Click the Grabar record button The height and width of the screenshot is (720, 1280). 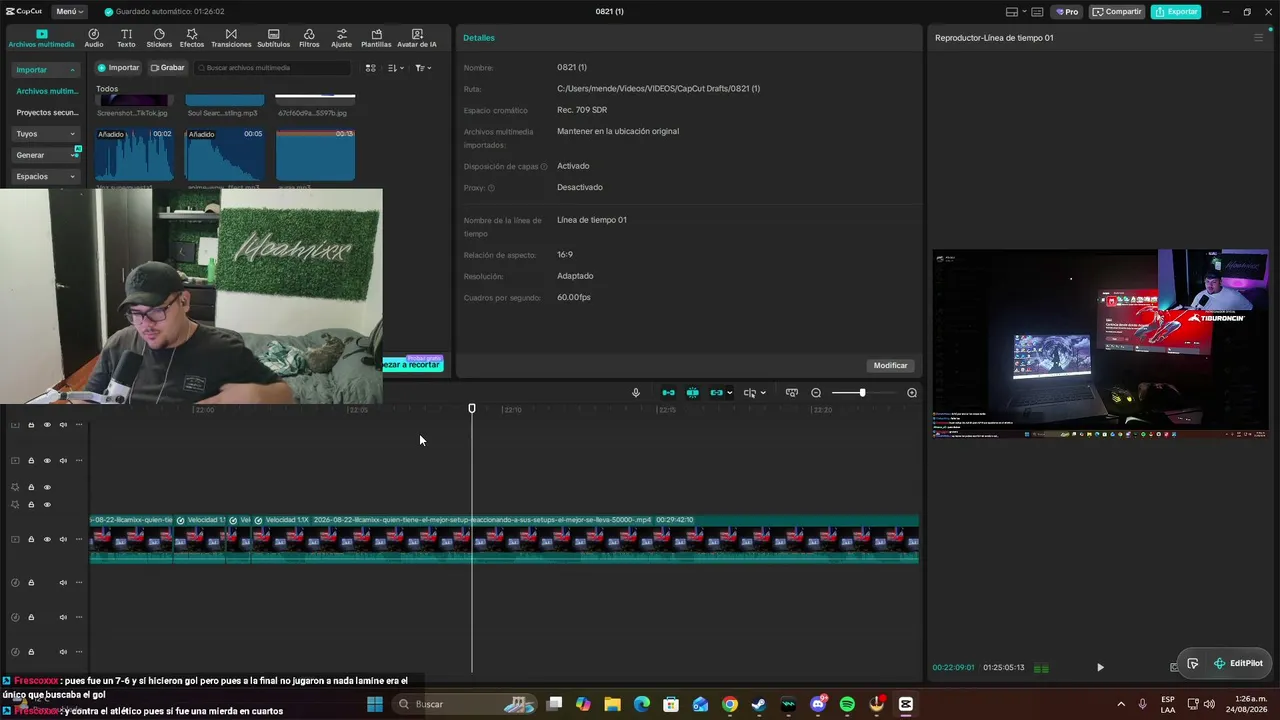(167, 68)
